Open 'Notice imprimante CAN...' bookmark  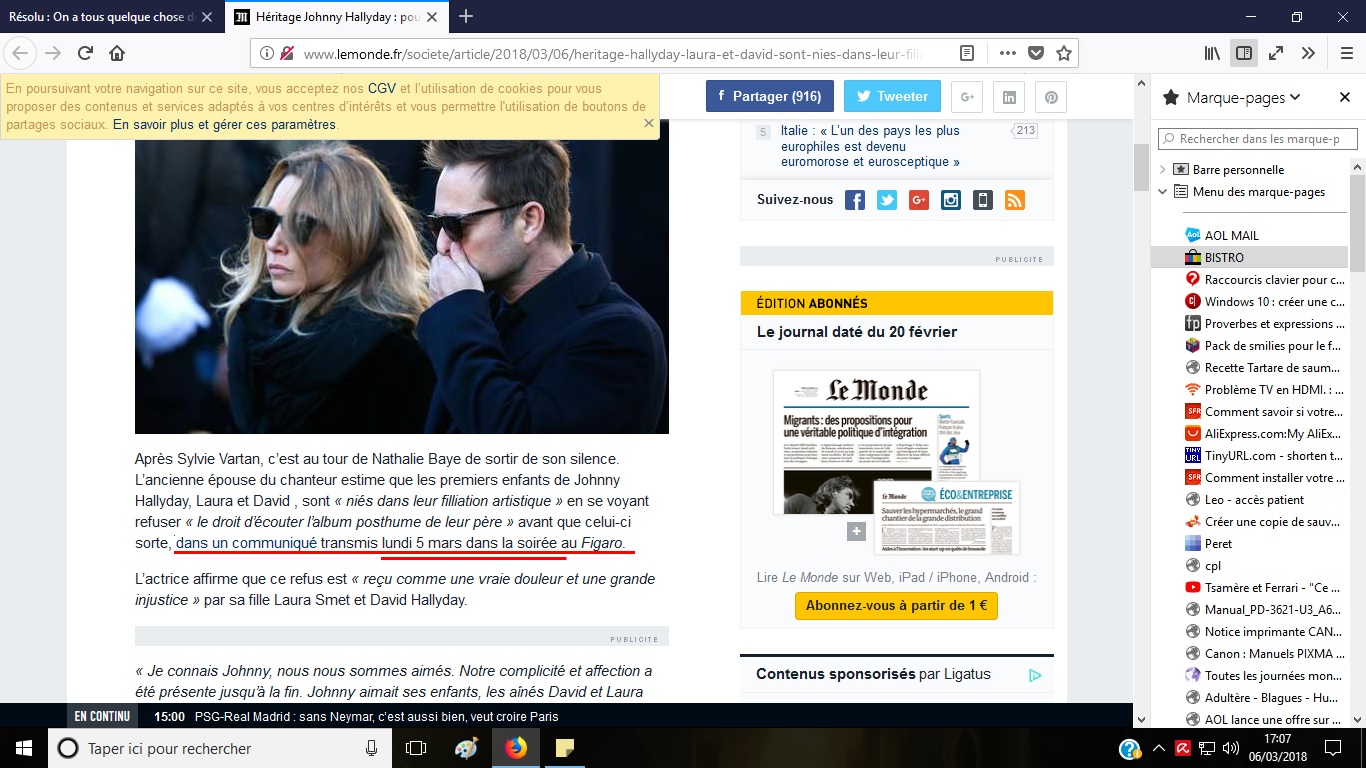(x=1266, y=632)
